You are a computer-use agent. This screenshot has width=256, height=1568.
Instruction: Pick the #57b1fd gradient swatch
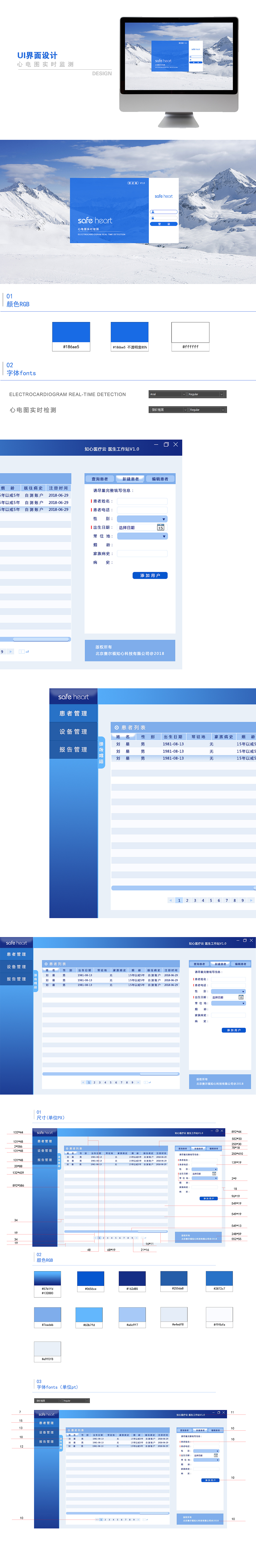click(47, 1278)
